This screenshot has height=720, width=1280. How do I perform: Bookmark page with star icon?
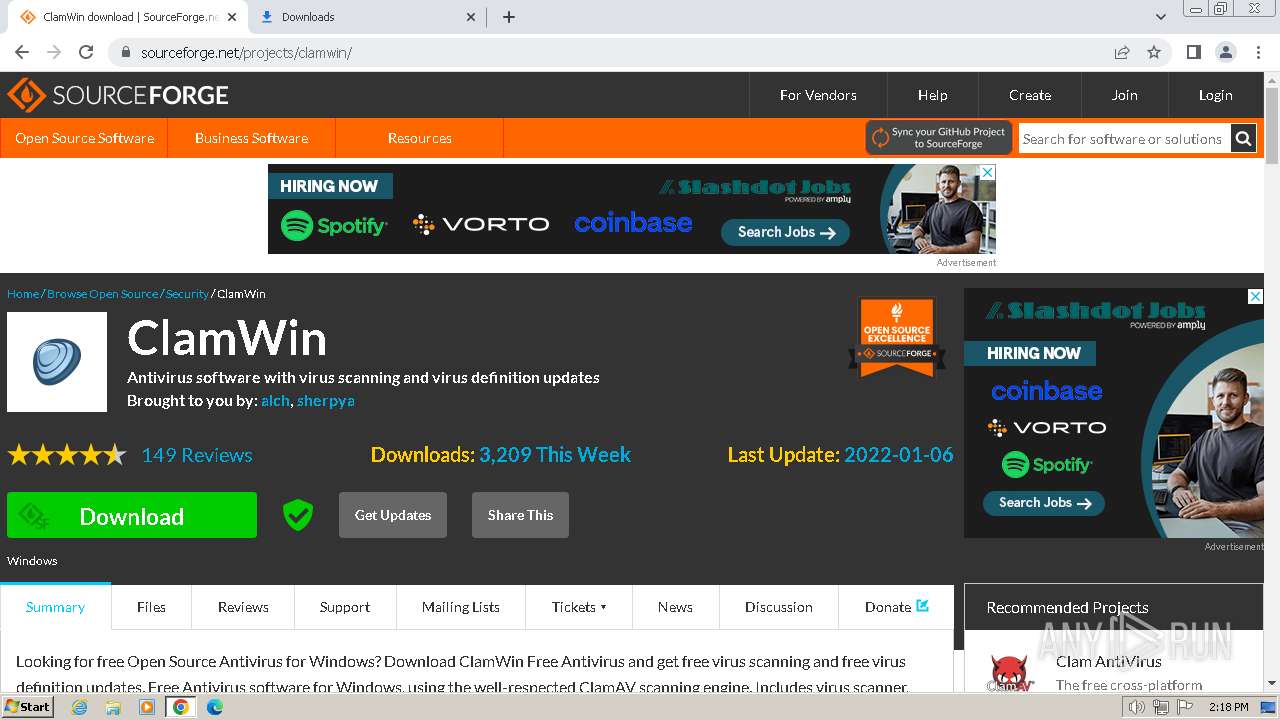coord(1154,52)
